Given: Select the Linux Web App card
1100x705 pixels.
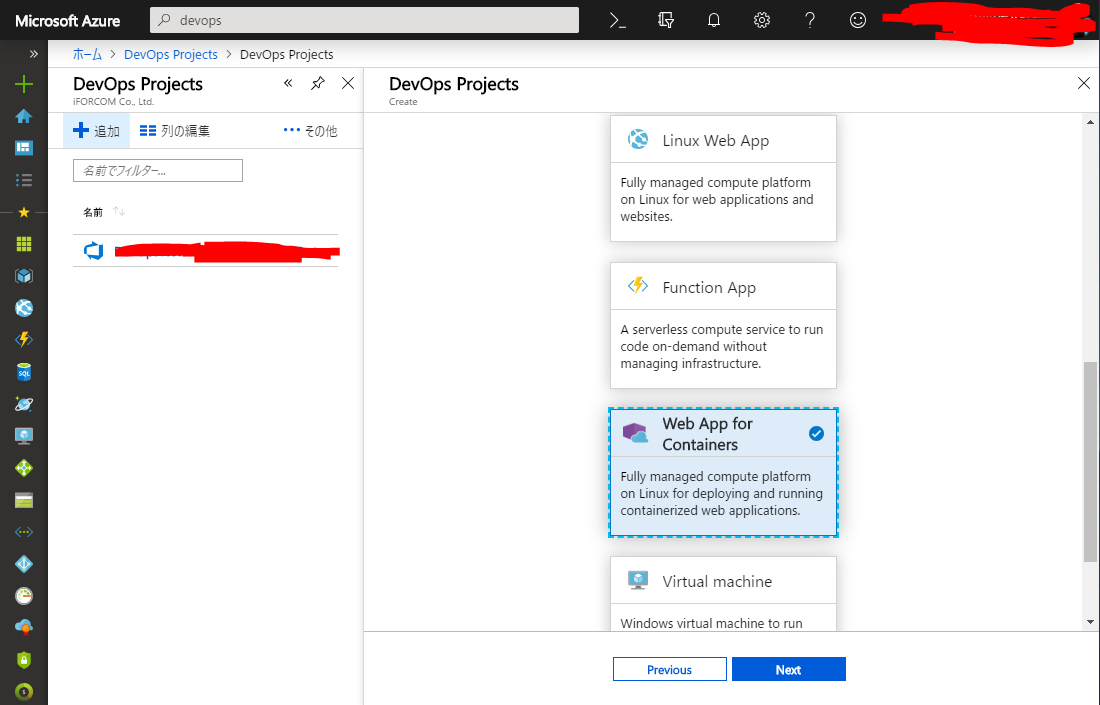Looking at the screenshot, I should point(723,178).
